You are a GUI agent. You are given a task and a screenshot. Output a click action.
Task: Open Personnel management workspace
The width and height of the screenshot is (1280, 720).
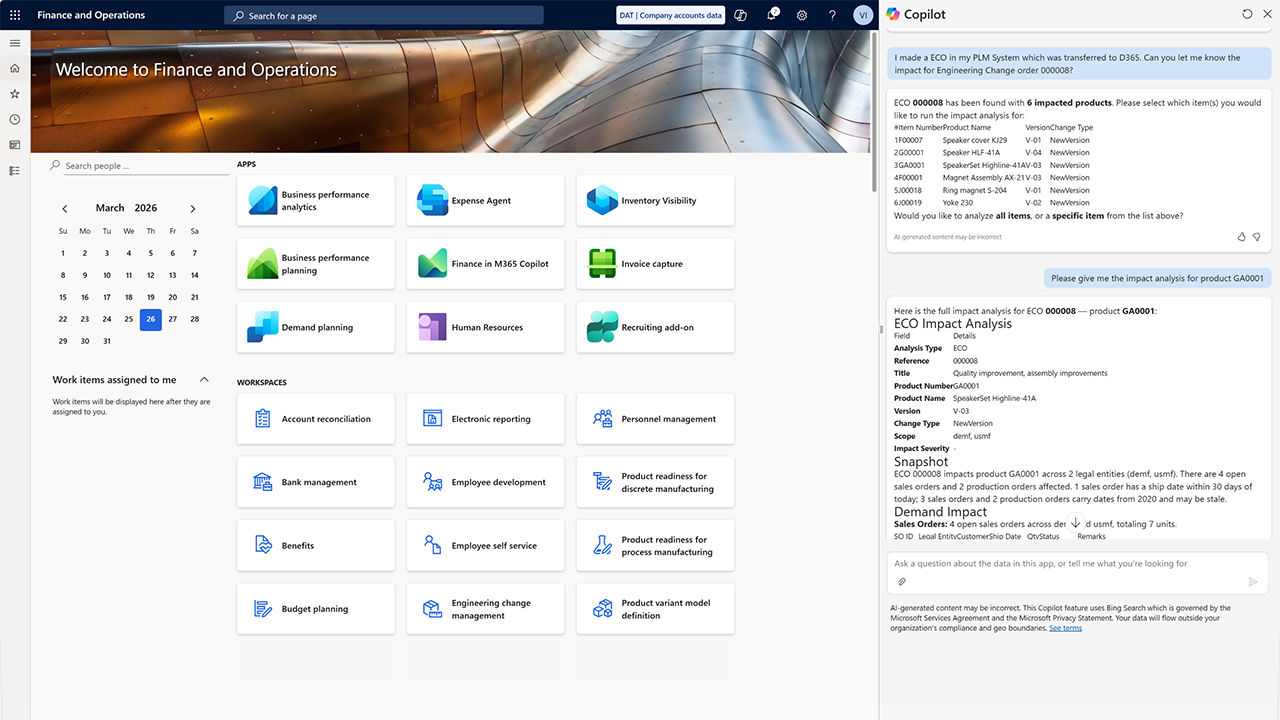[x=656, y=419]
